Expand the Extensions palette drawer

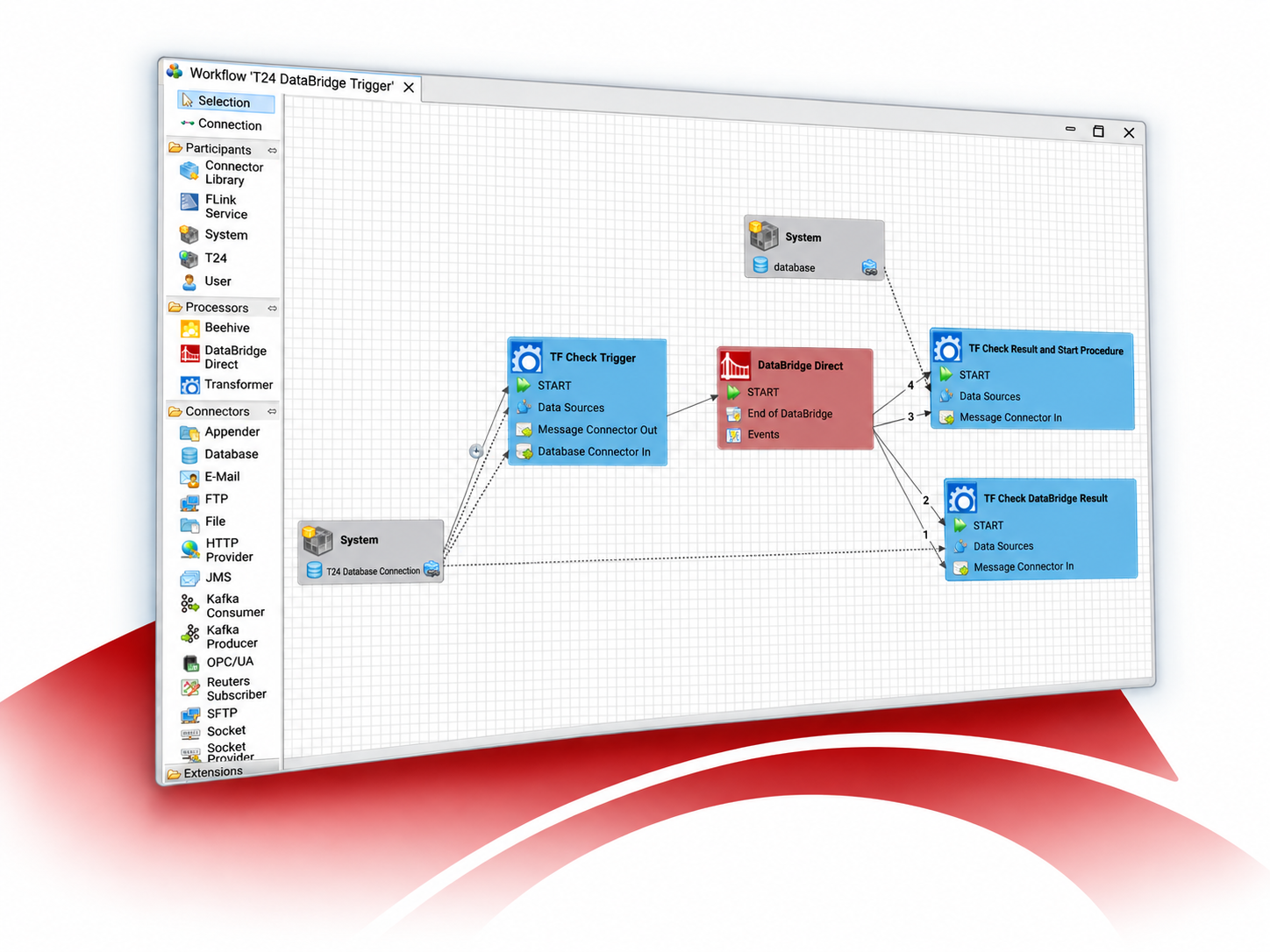click(223, 772)
